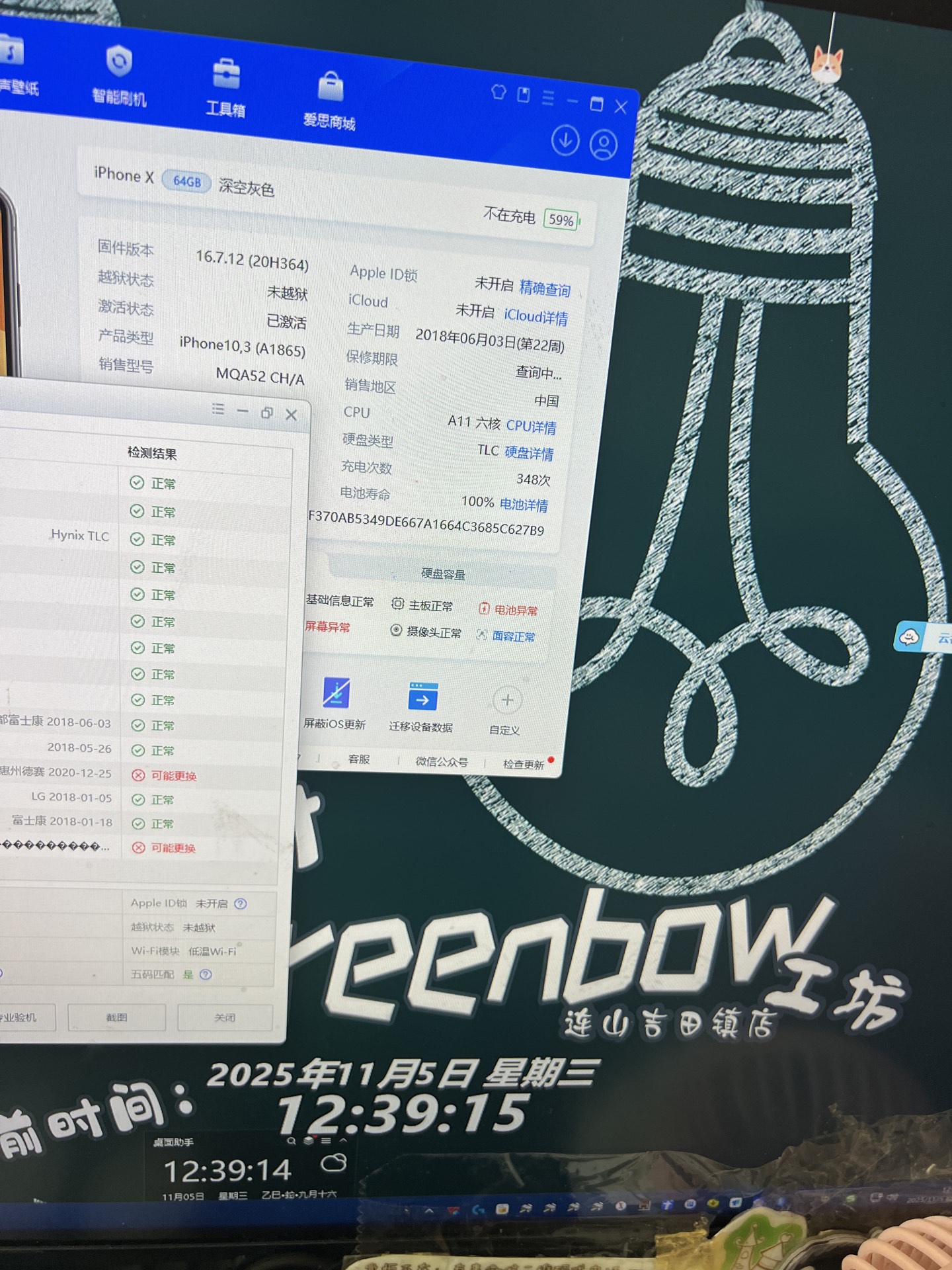Screen dimensions: 952x1270
Task: Click the 截图 screenshot button
Action: tap(116, 1017)
